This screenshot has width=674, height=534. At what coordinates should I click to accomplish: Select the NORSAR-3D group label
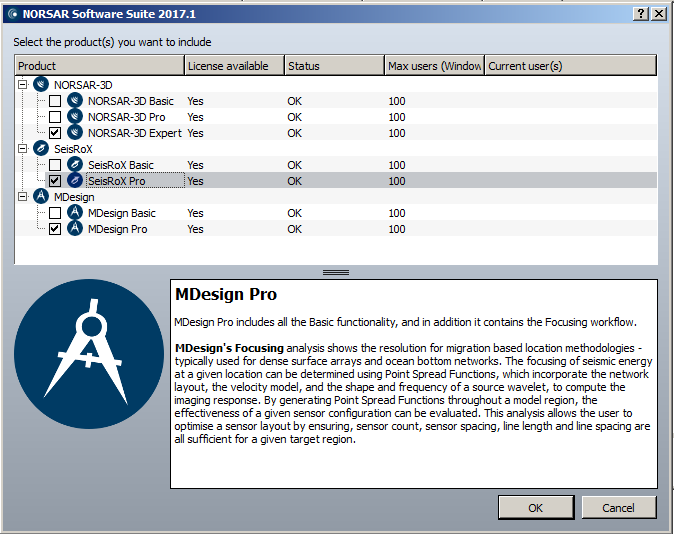(x=83, y=85)
